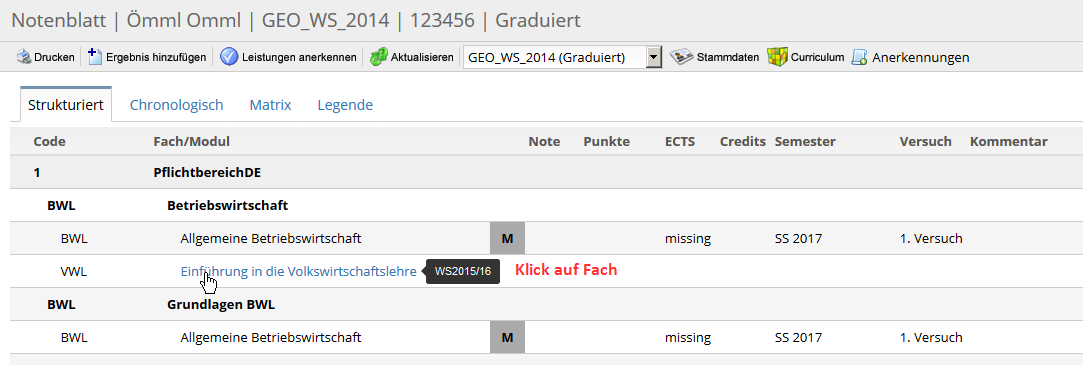Viewport: 1083px width, 365px height.
Task: Open Stammdaten via its icon
Action: (681, 57)
